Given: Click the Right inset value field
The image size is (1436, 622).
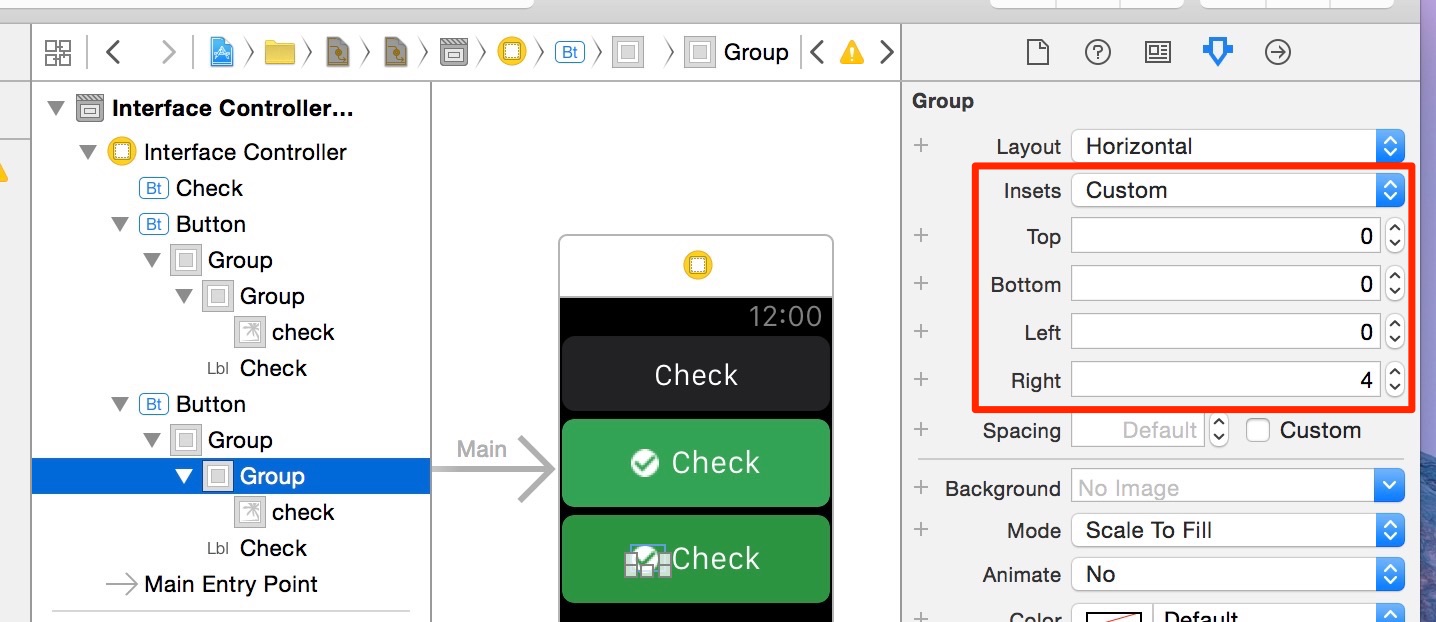Looking at the screenshot, I should pos(1226,380).
